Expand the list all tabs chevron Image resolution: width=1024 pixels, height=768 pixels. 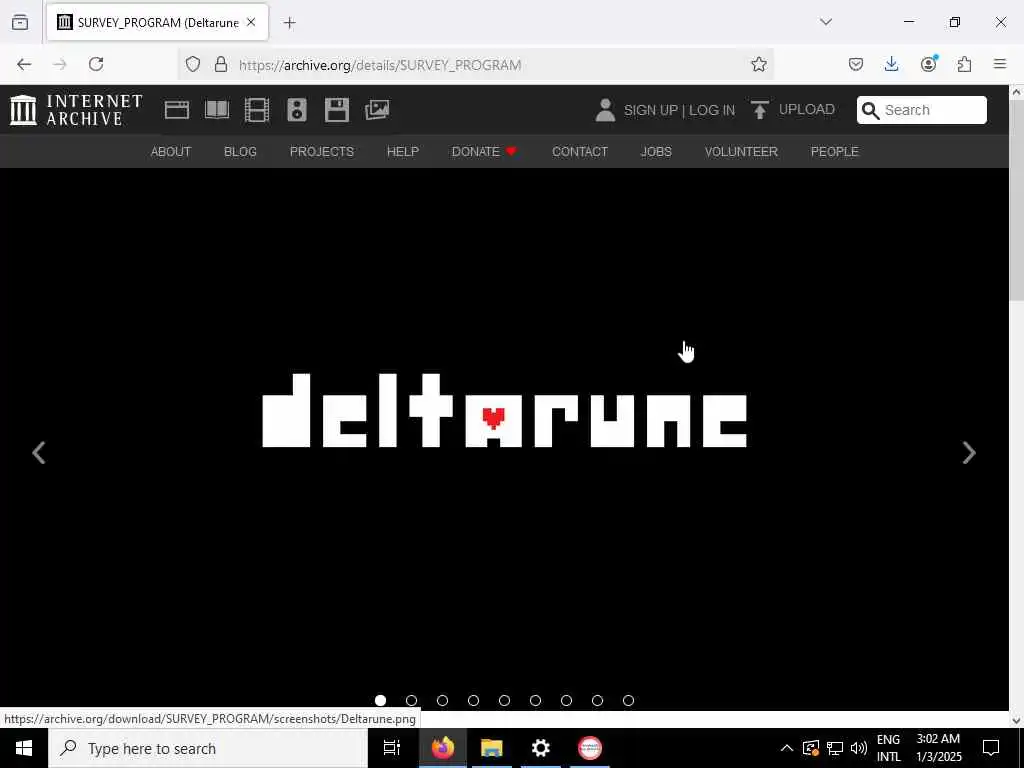coord(826,22)
